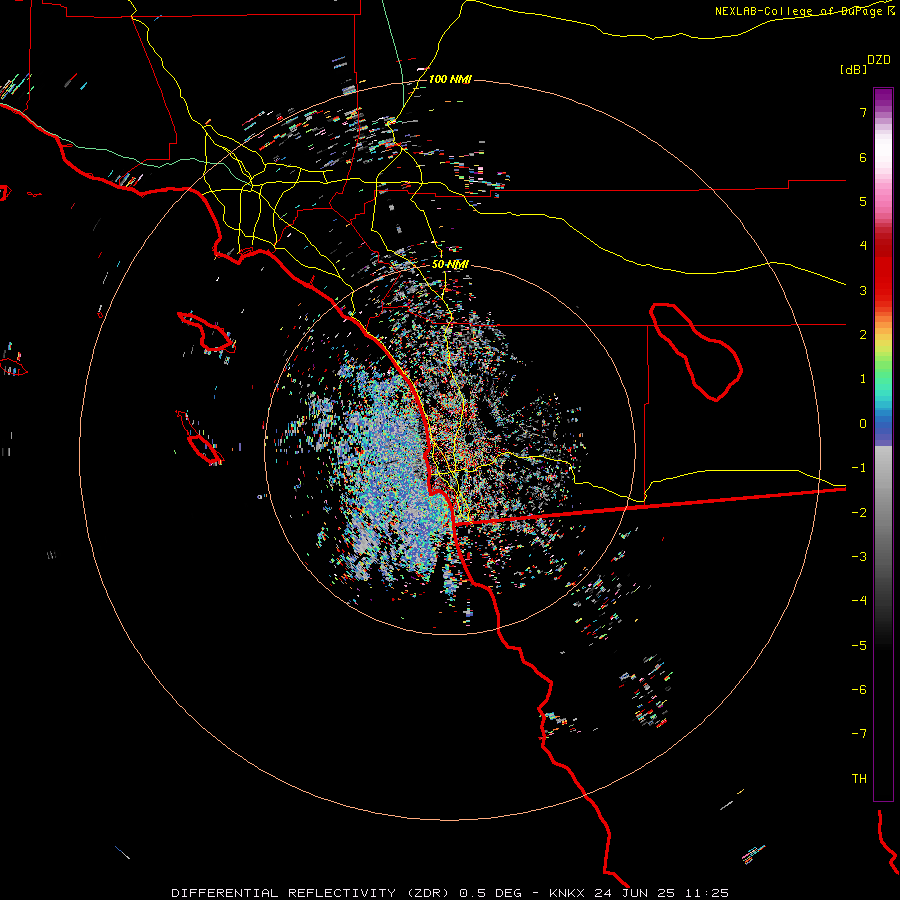Click the "-7" scale label
Image resolution: width=900 pixels, height=900 pixels.
point(859,734)
